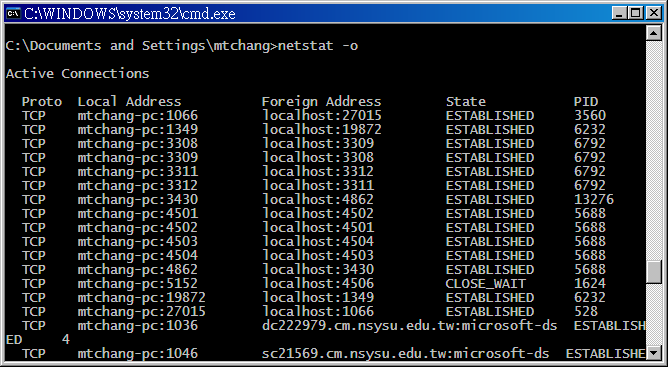This screenshot has width=668, height=367.
Task: Click the scrollbar down arrow
Action: tap(654, 353)
